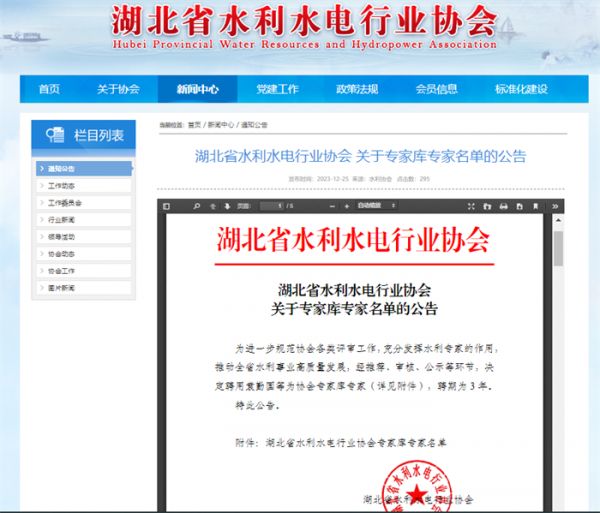600x513 pixels.
Task: Toggle the PDF viewer sidebar
Action: [x=166, y=206]
